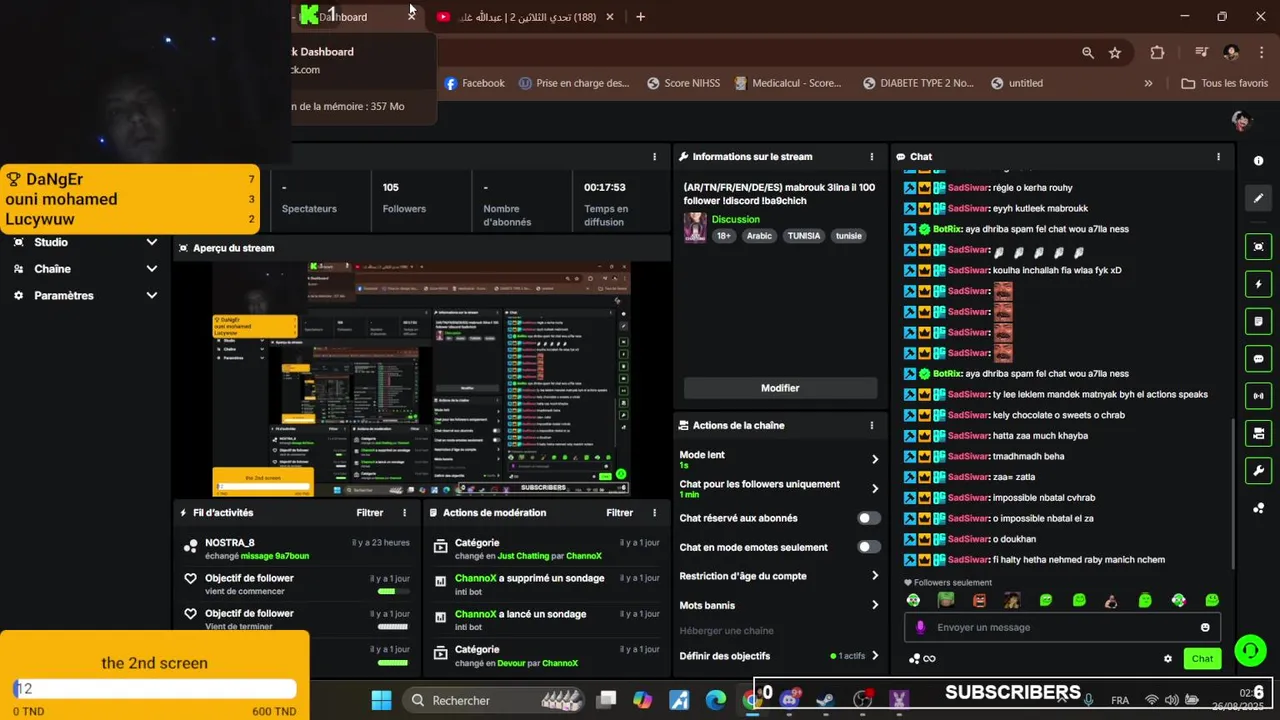Click the lightning bolt quick actions icon
Screen dimensions: 1280x720
[x=1258, y=284]
